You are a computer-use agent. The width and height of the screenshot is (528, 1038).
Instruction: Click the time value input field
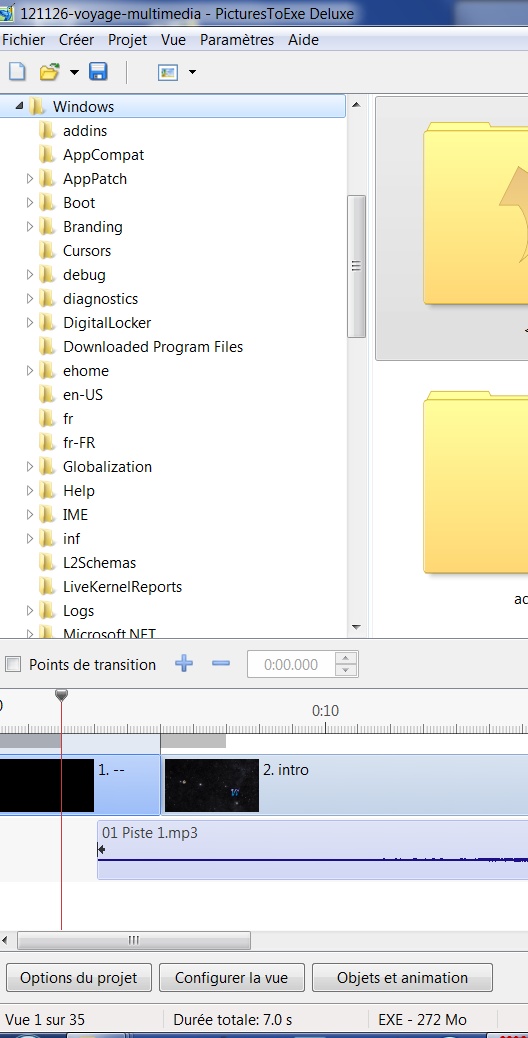pos(291,665)
